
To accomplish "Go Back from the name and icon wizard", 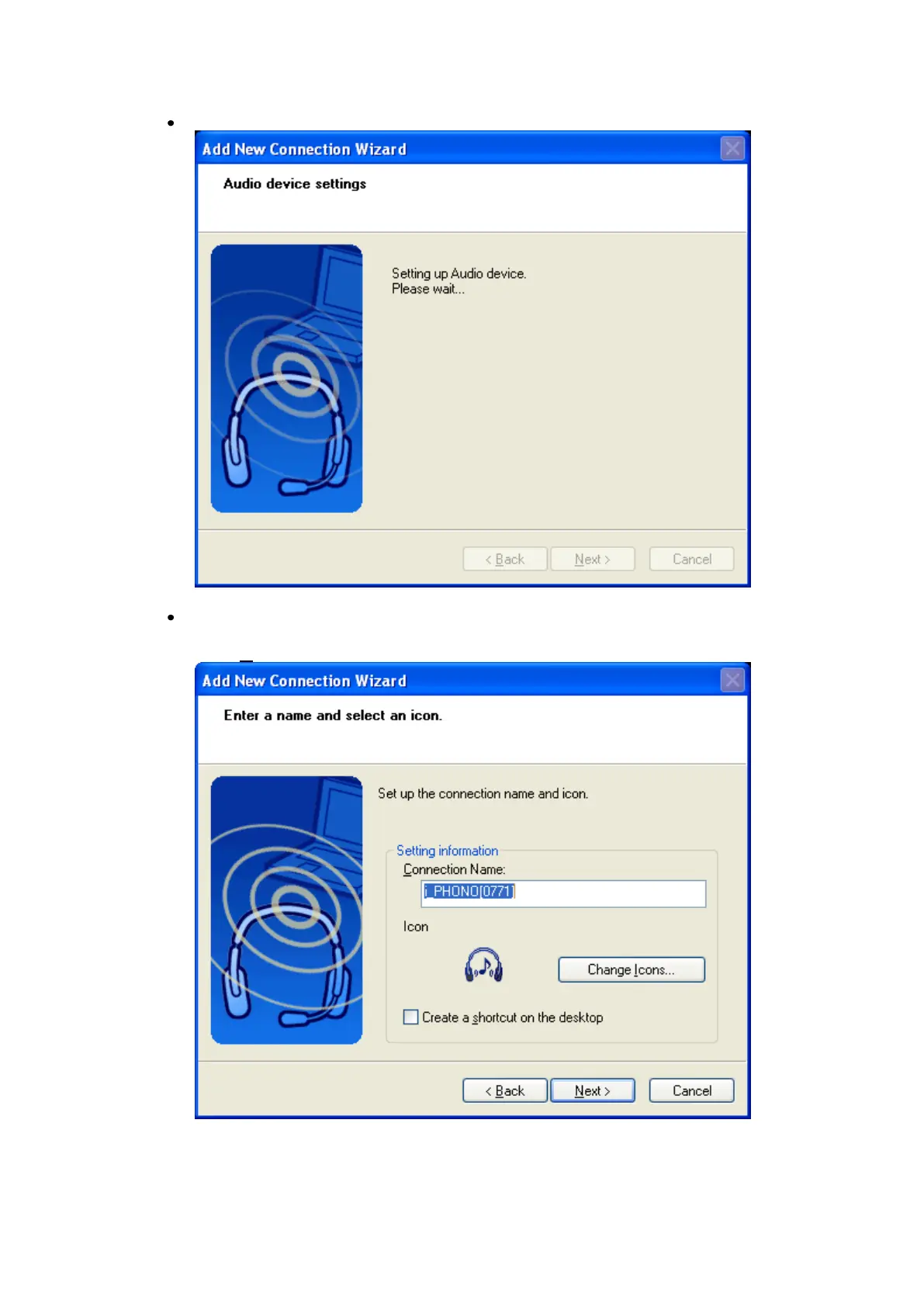I will (505, 1090).
